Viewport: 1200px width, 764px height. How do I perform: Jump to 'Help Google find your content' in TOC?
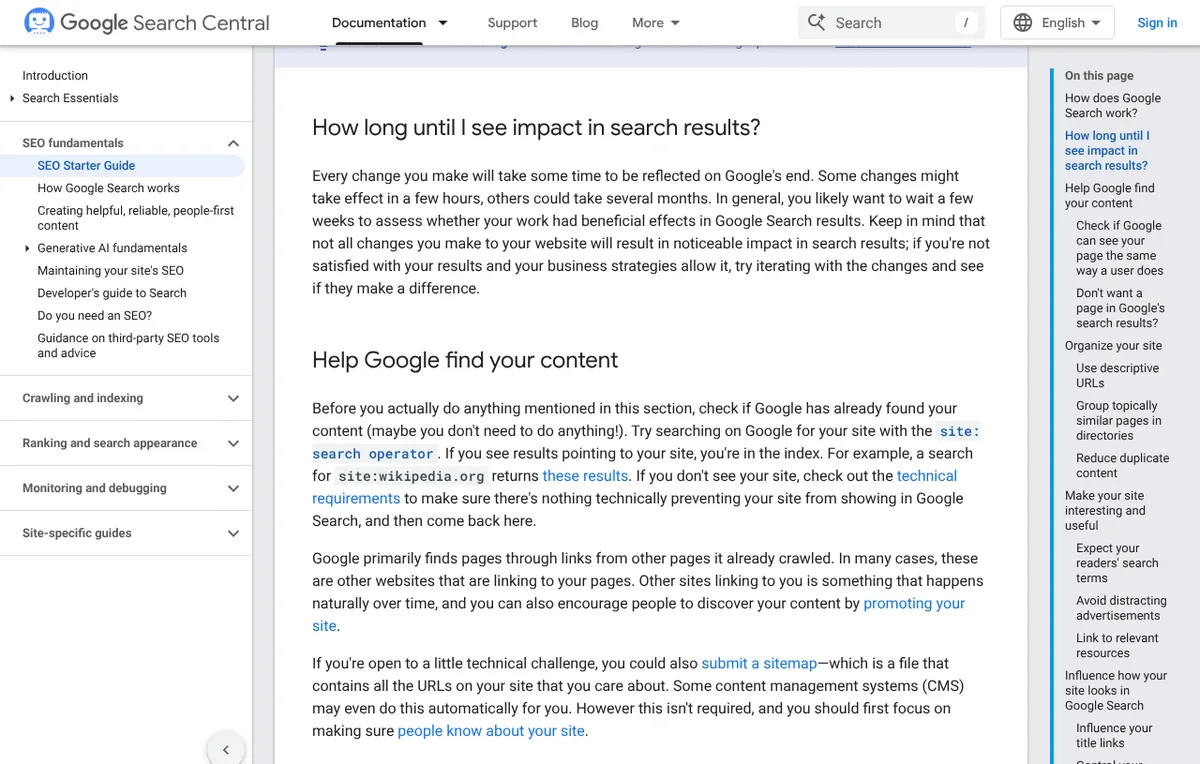tap(1110, 195)
